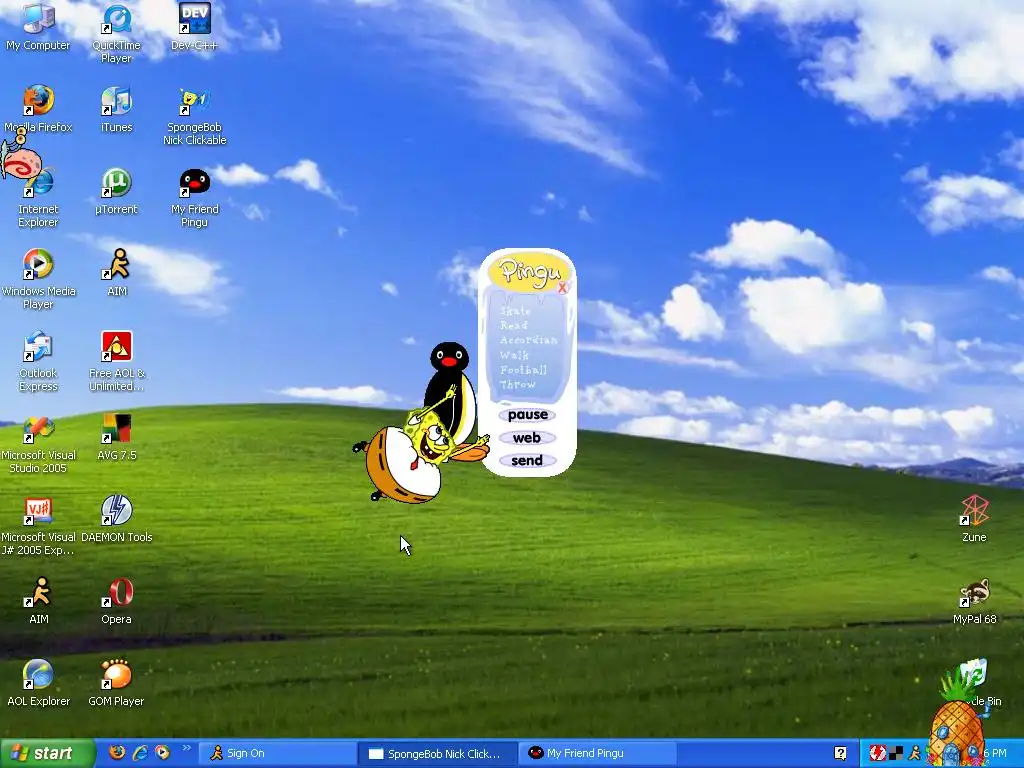
Task: Select the DAEMON Tools desktop icon
Action: (117, 519)
